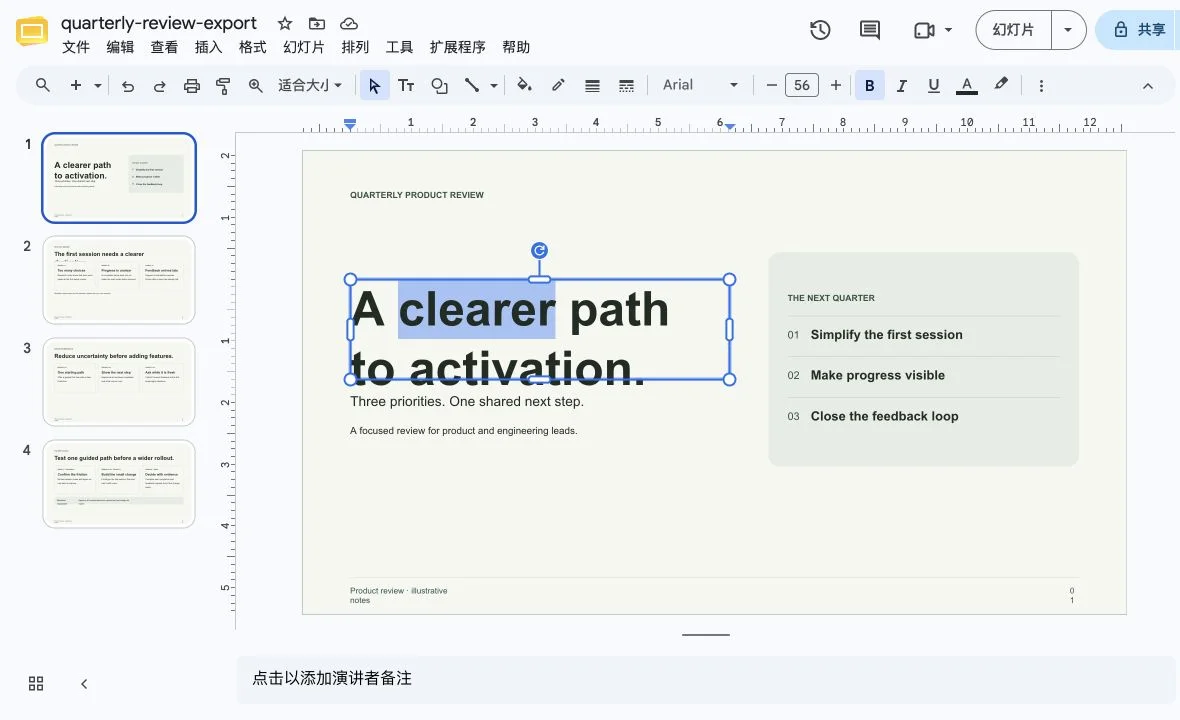Image resolution: width=1180 pixels, height=720 pixels.
Task: Open the version history clock icon
Action: click(820, 30)
